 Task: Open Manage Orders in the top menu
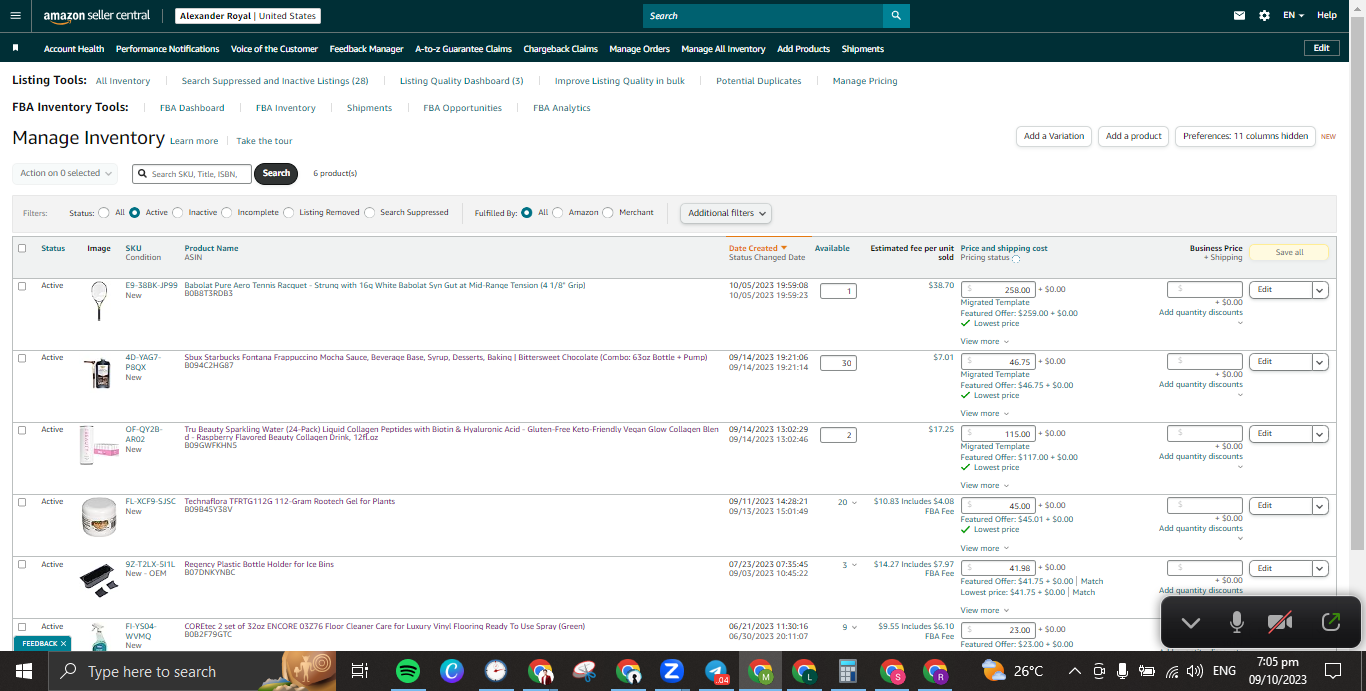639,49
